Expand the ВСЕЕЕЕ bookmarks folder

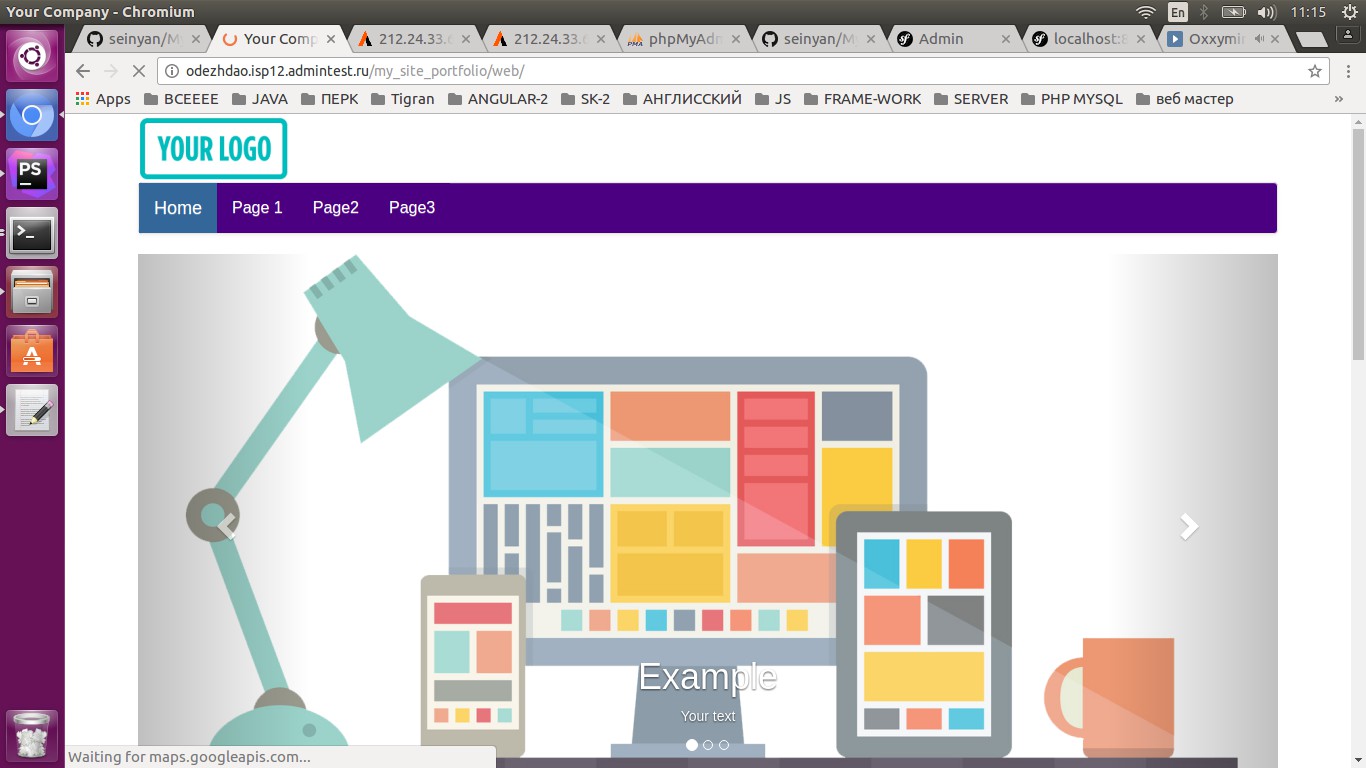click(181, 99)
